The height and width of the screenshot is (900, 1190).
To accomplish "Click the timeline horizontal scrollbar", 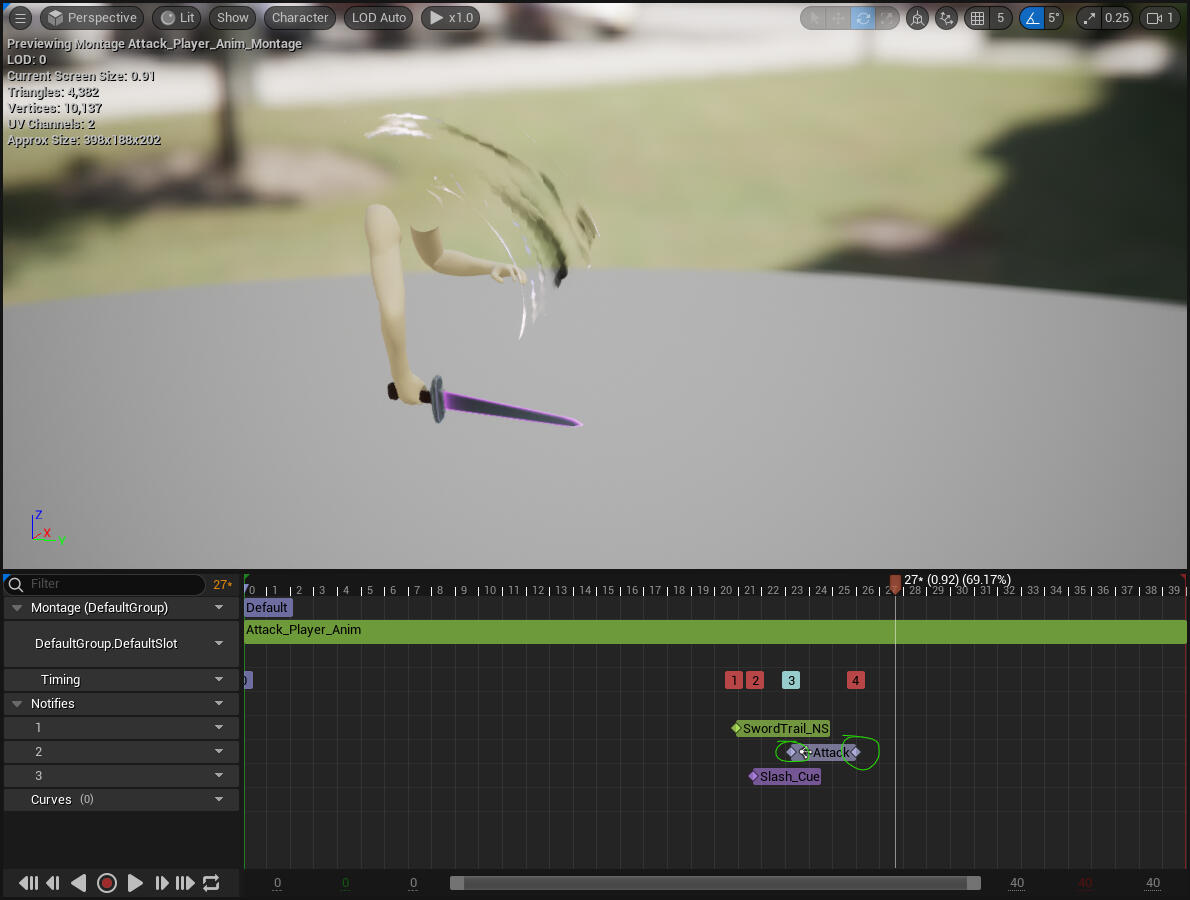I will click(714, 883).
